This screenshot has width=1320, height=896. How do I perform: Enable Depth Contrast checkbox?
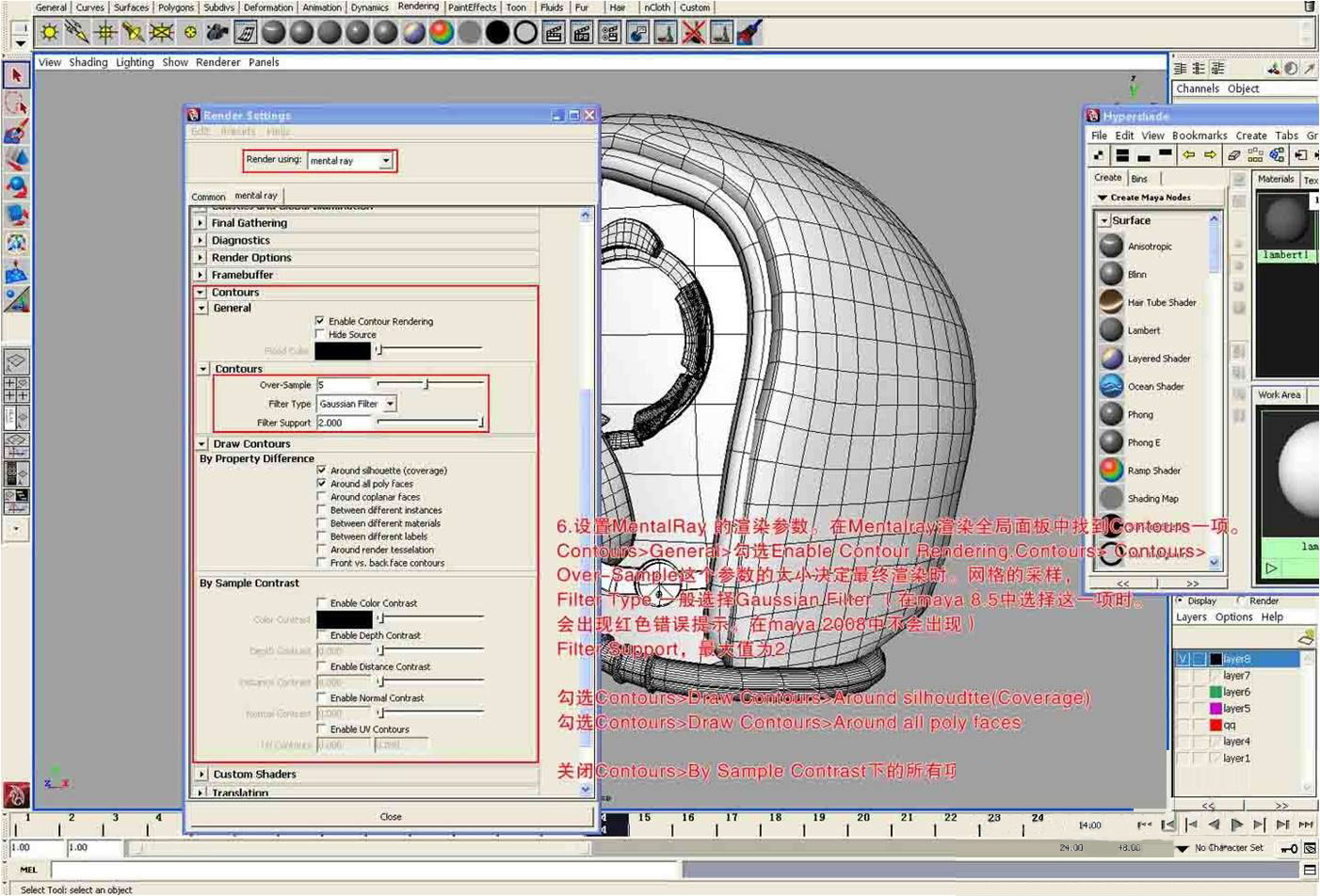pyautogui.click(x=322, y=634)
